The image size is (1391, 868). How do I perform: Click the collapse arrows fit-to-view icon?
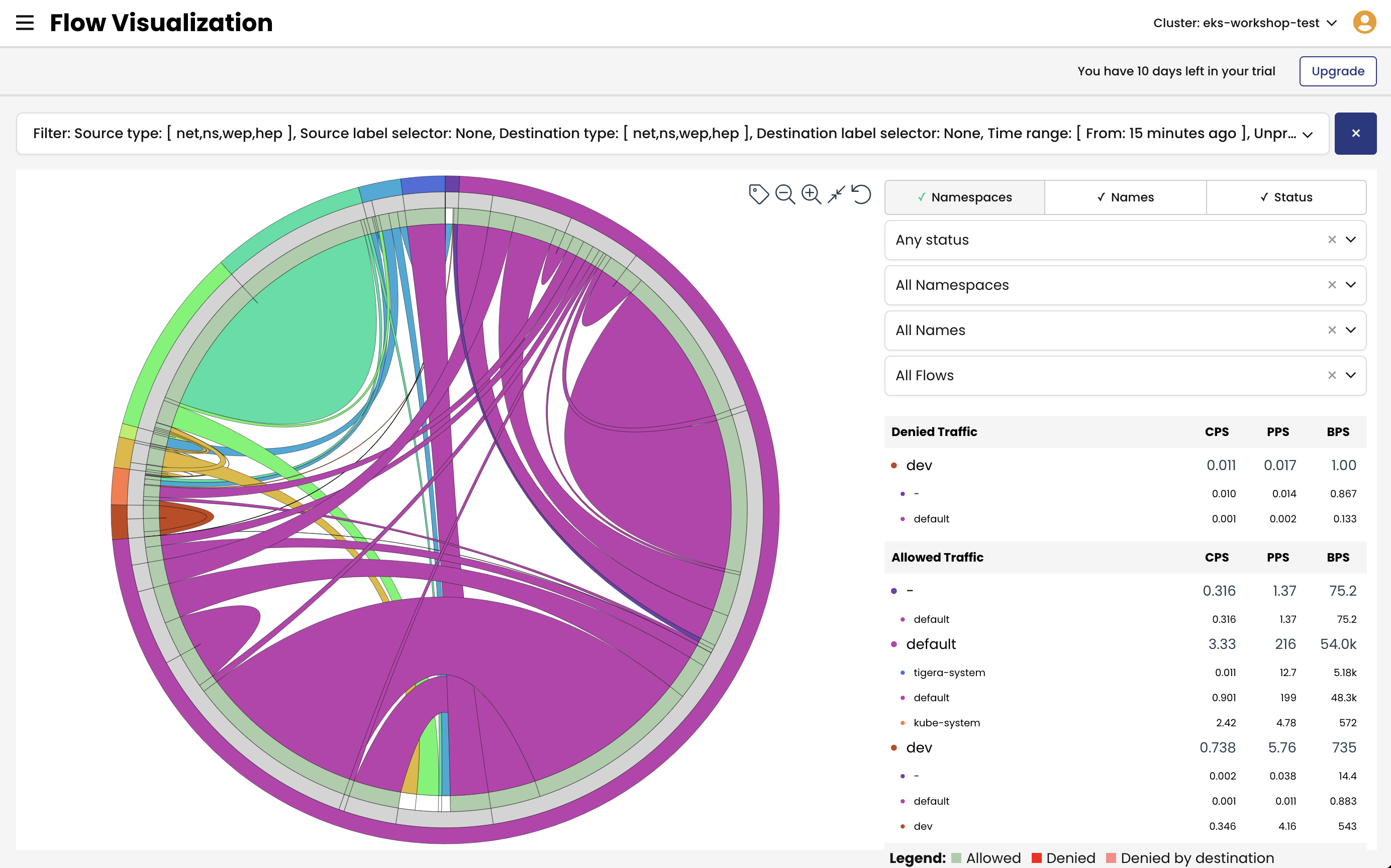click(x=836, y=194)
